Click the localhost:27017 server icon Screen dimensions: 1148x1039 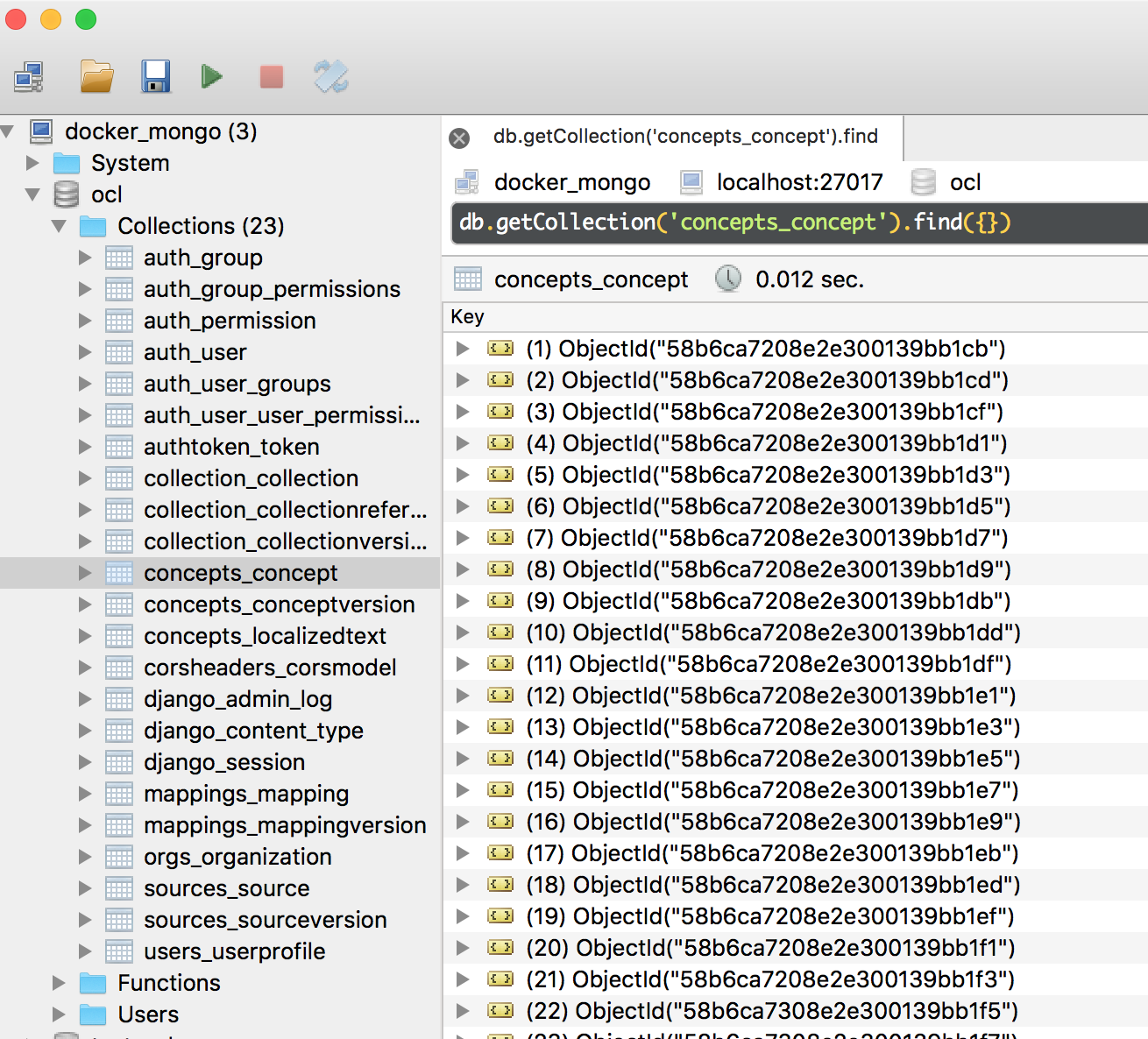(x=691, y=182)
